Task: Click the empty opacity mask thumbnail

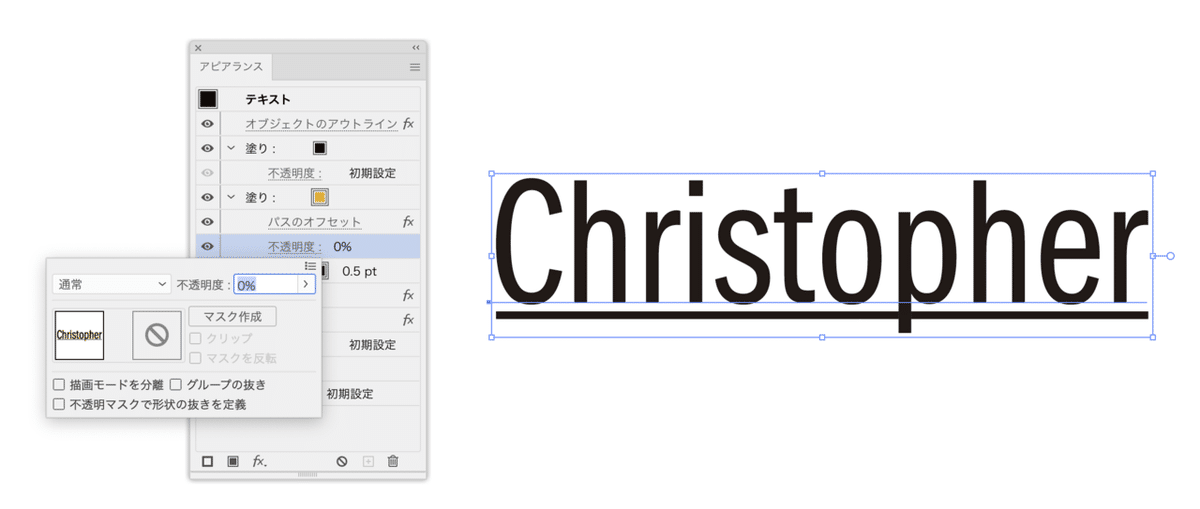Action: coord(157,335)
